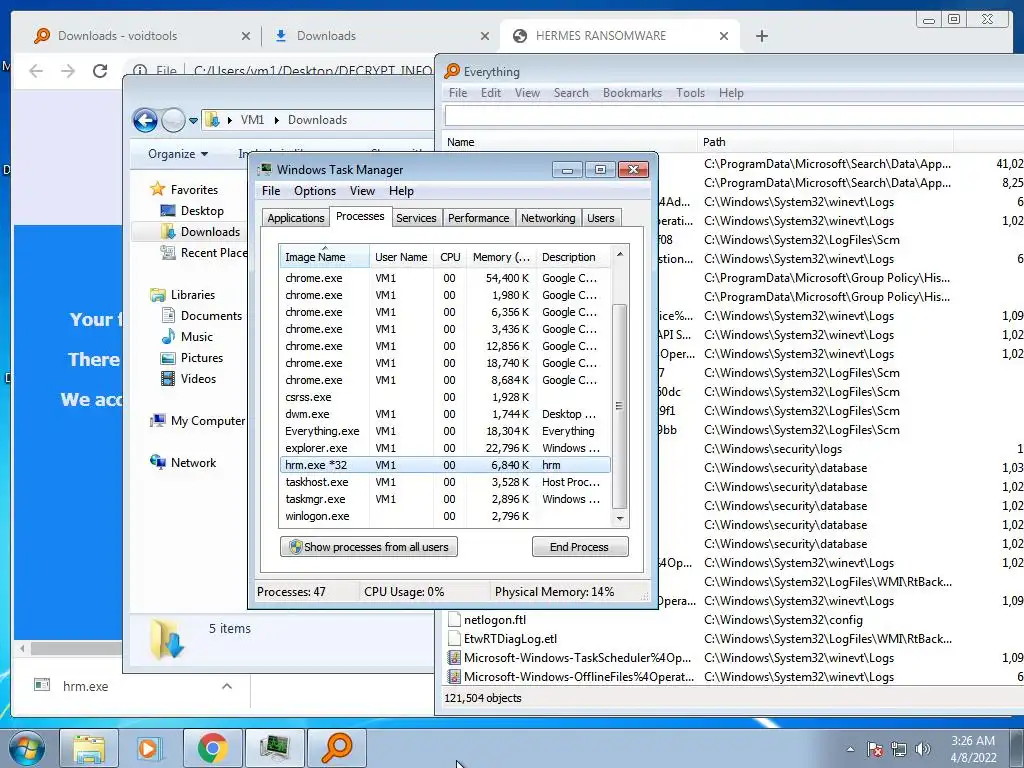Click Chrome back arrow button
The width and height of the screenshot is (1024, 768).
pos(36,71)
